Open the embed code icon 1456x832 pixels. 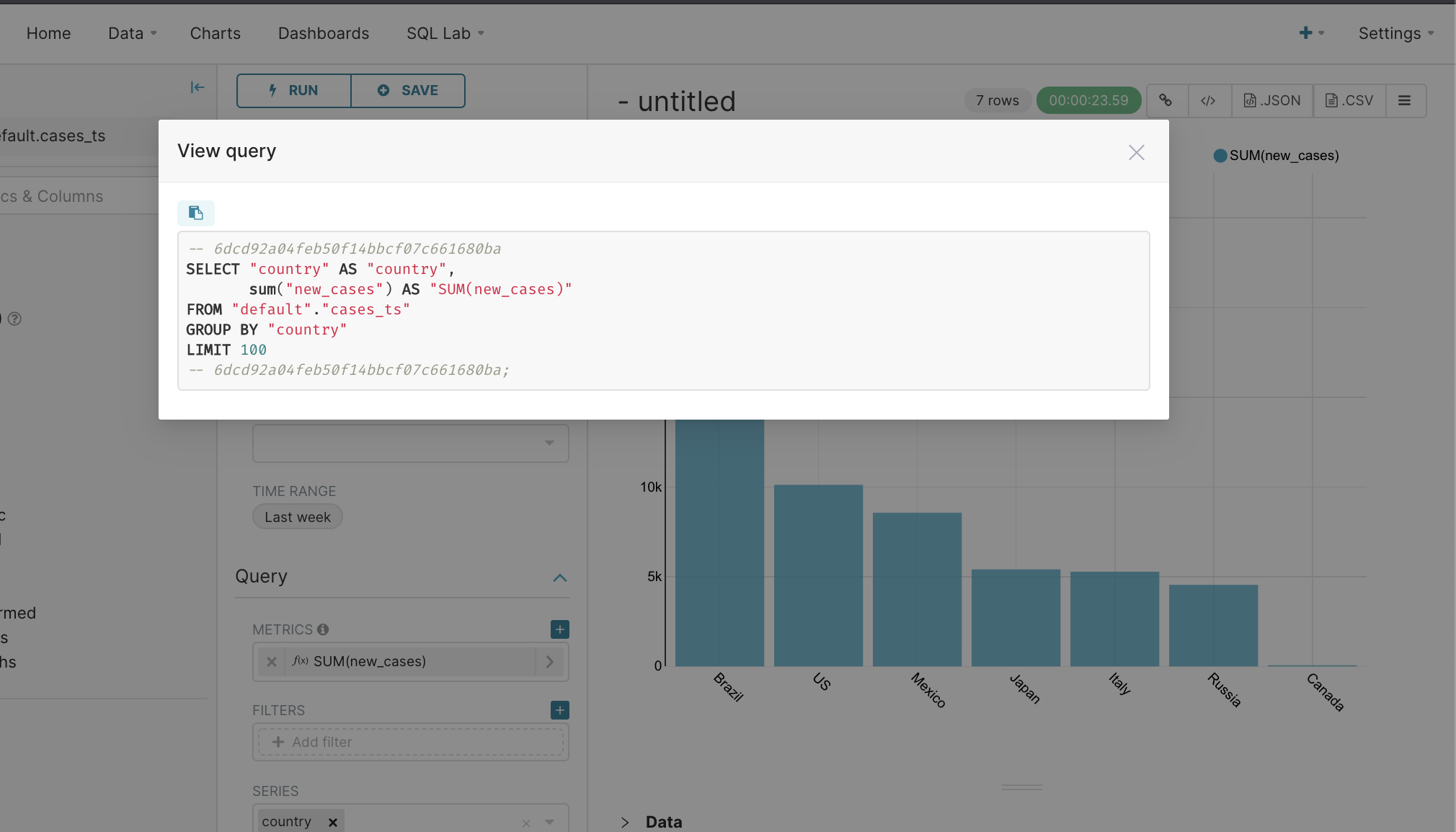[x=1208, y=100]
